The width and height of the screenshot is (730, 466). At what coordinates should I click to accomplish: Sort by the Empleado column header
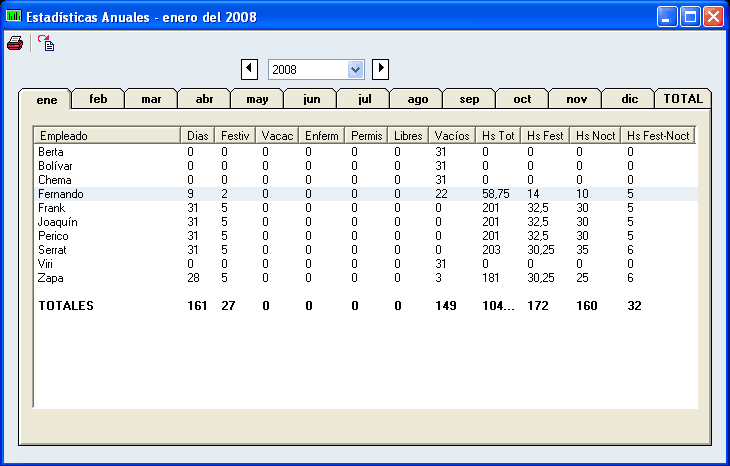pos(107,135)
